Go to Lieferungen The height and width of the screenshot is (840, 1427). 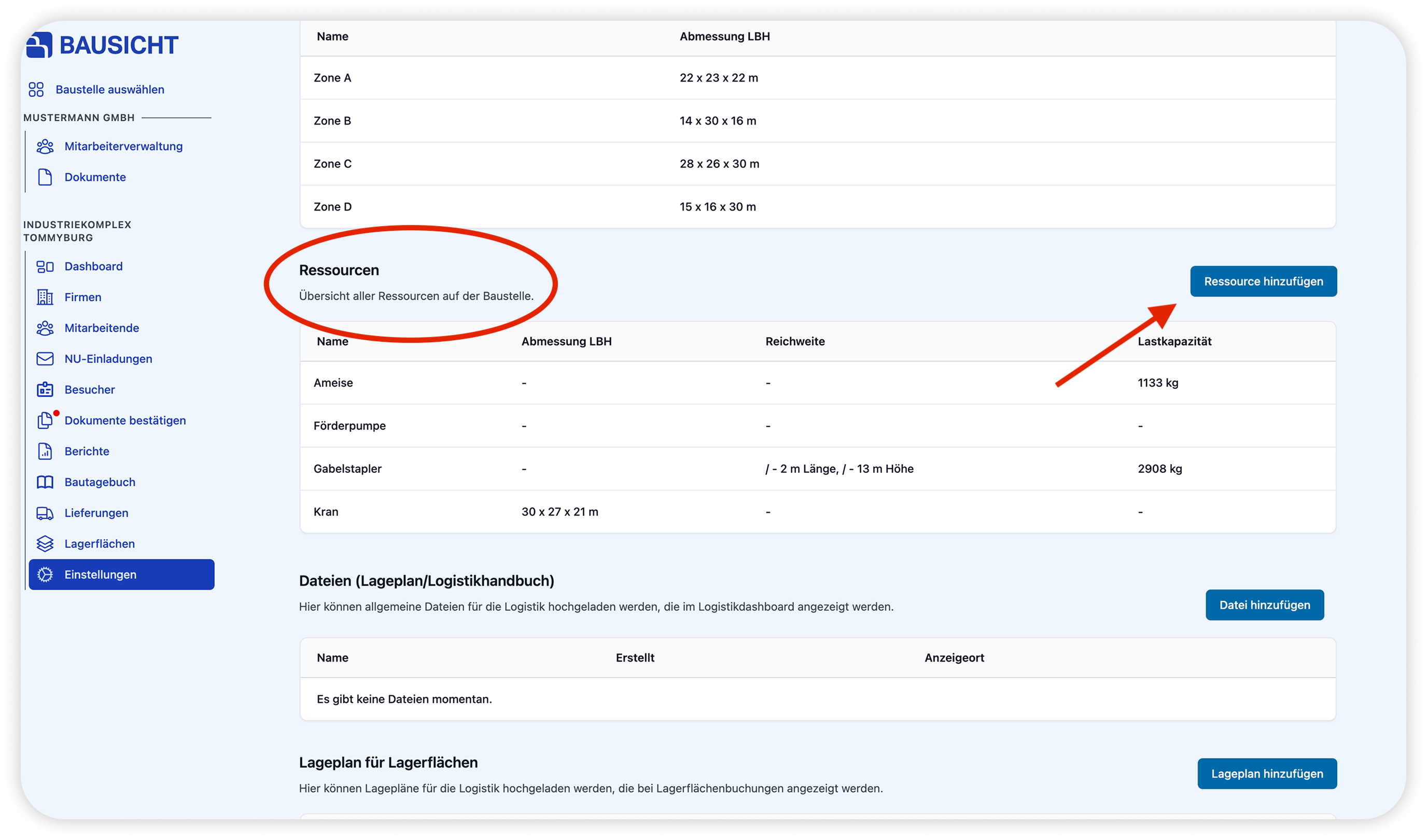point(96,513)
